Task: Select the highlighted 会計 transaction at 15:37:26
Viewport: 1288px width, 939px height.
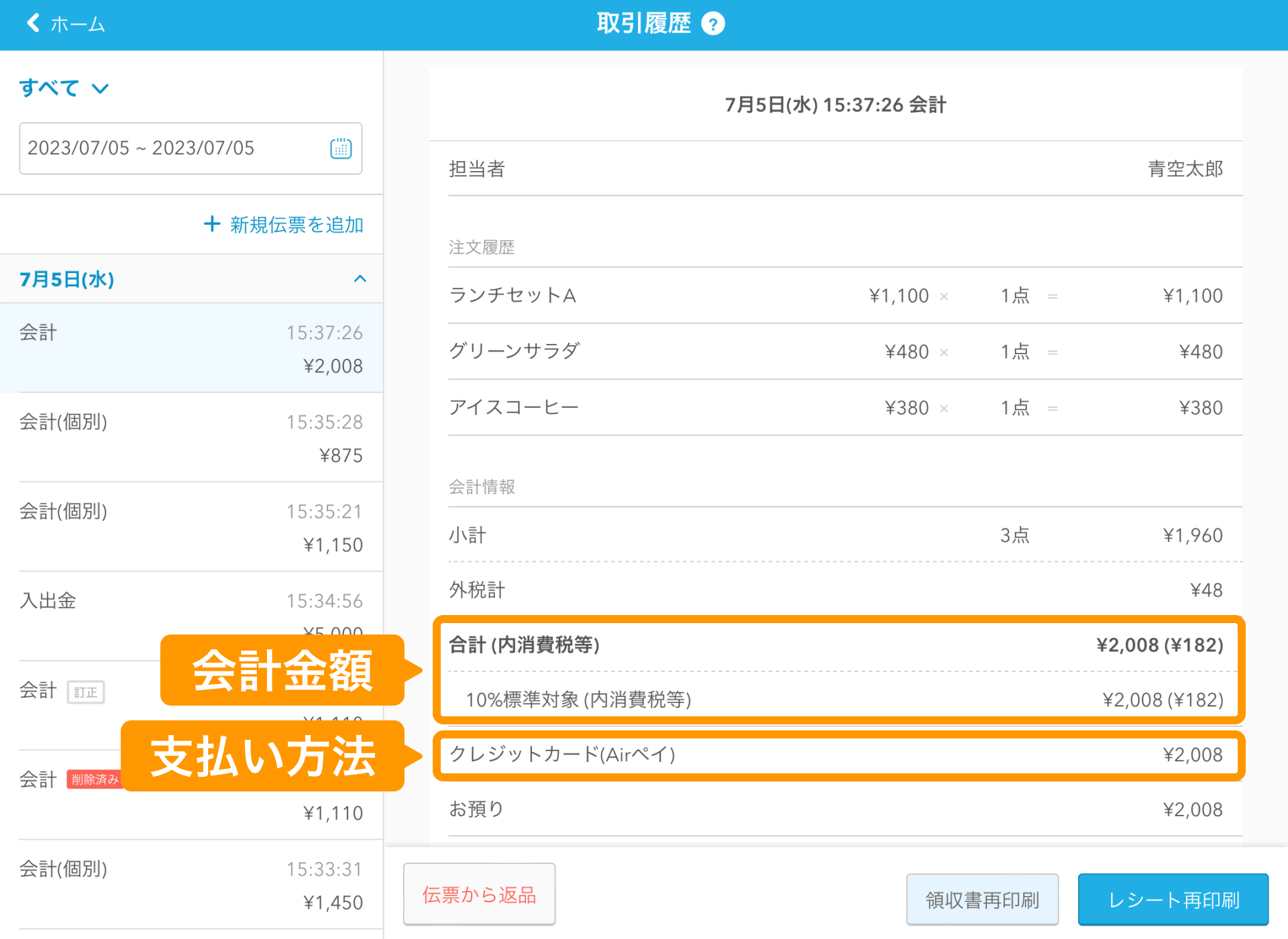Action: (x=191, y=348)
